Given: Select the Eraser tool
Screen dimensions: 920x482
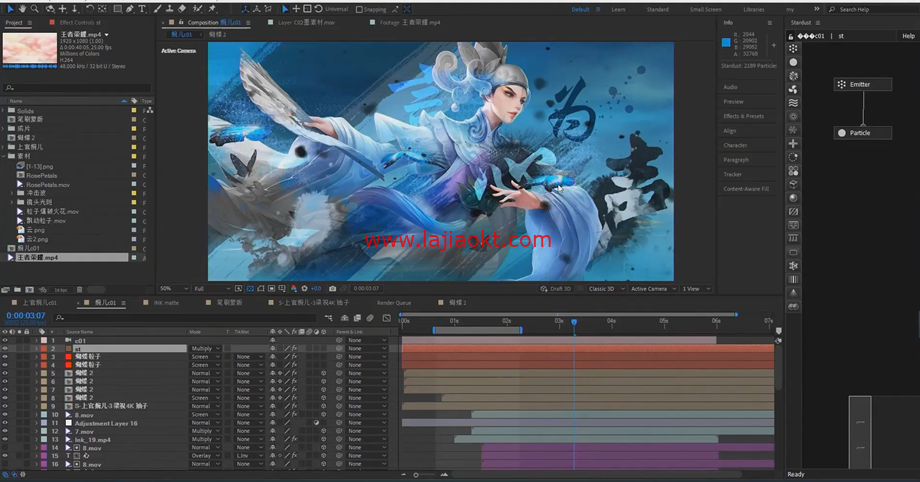Looking at the screenshot, I should pyautogui.click(x=182, y=9).
